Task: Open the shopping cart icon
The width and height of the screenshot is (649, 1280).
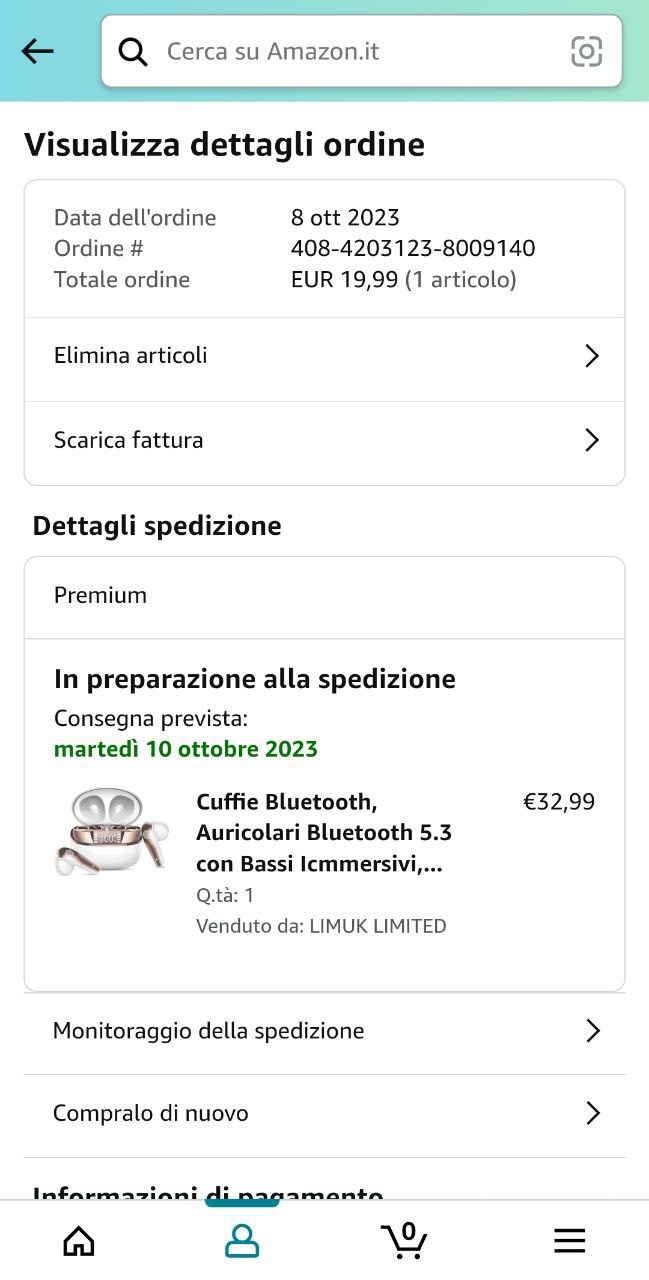Action: (405, 1240)
